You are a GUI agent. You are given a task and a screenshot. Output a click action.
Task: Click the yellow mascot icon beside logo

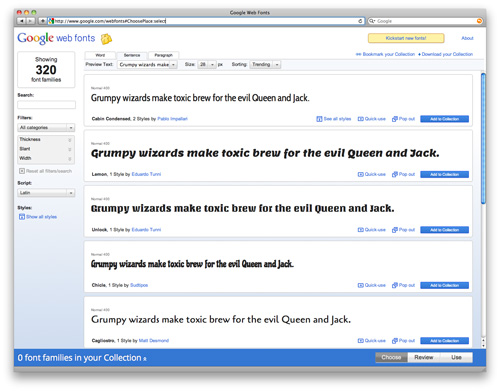[x=106, y=39]
